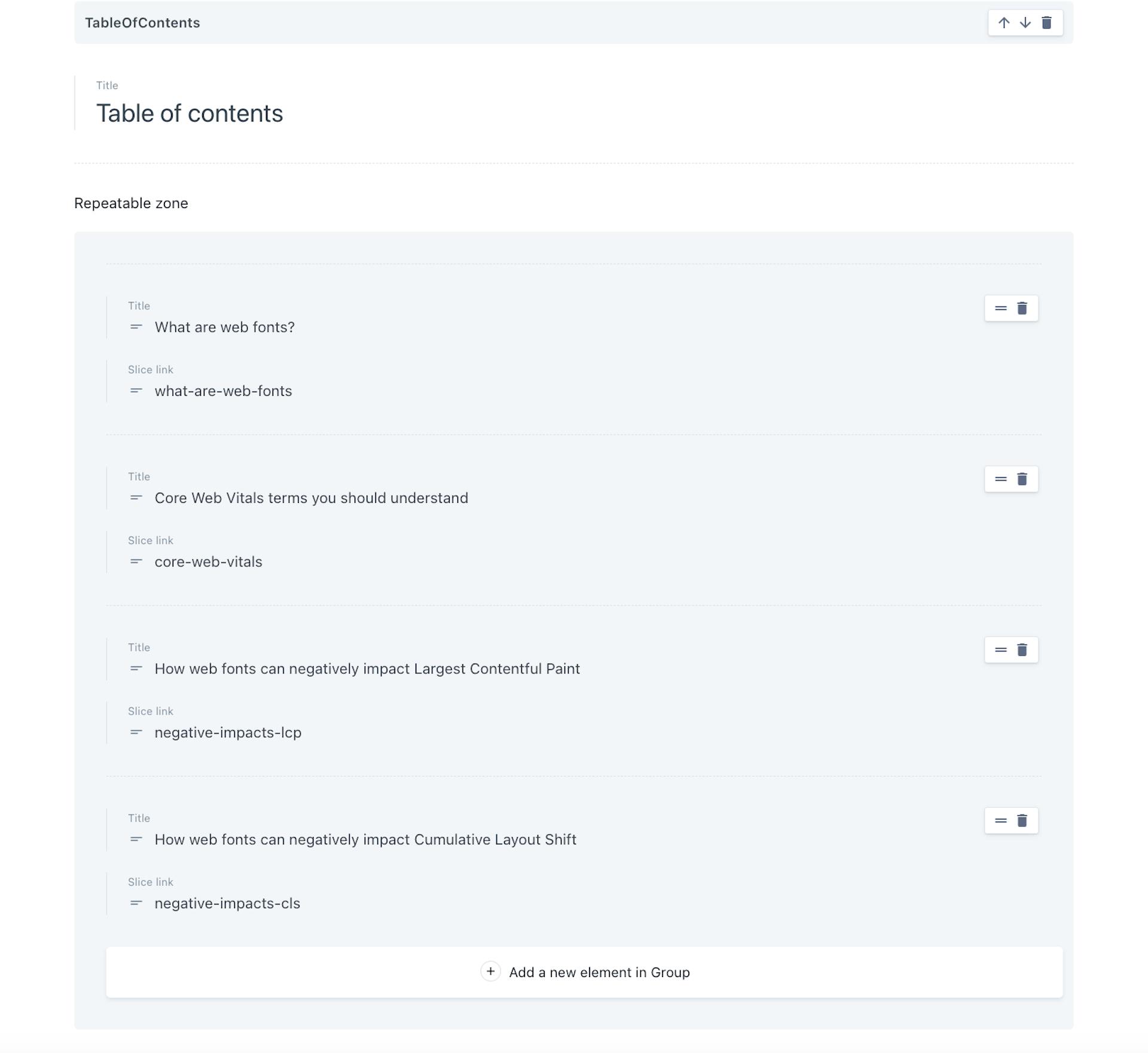Click the drag handle next to "negative-impacts-lcp"
The width and height of the screenshot is (1148, 1053).
135,732
